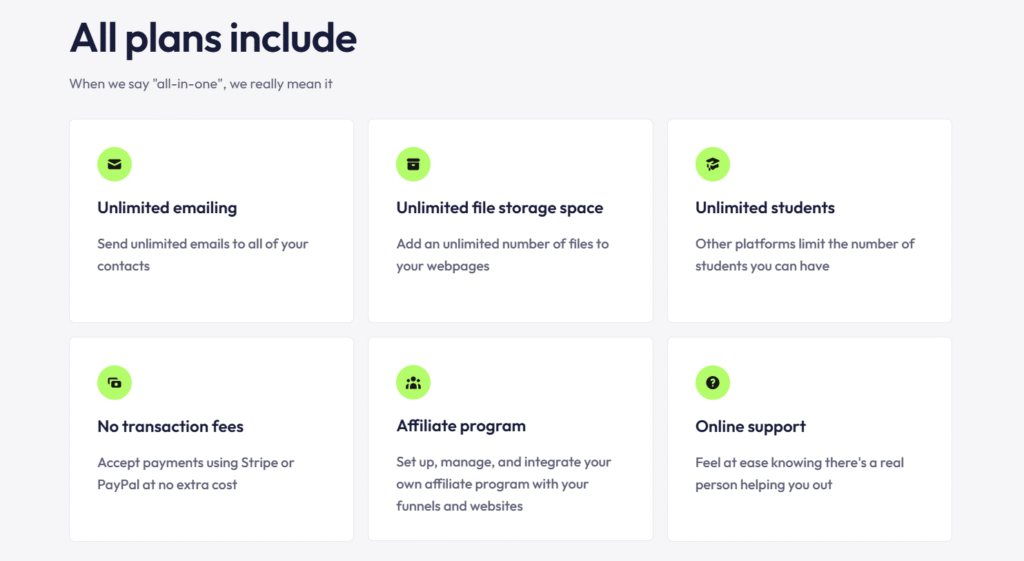Image resolution: width=1024 pixels, height=561 pixels.
Task: Click the file storage archive box icon
Action: point(413,164)
